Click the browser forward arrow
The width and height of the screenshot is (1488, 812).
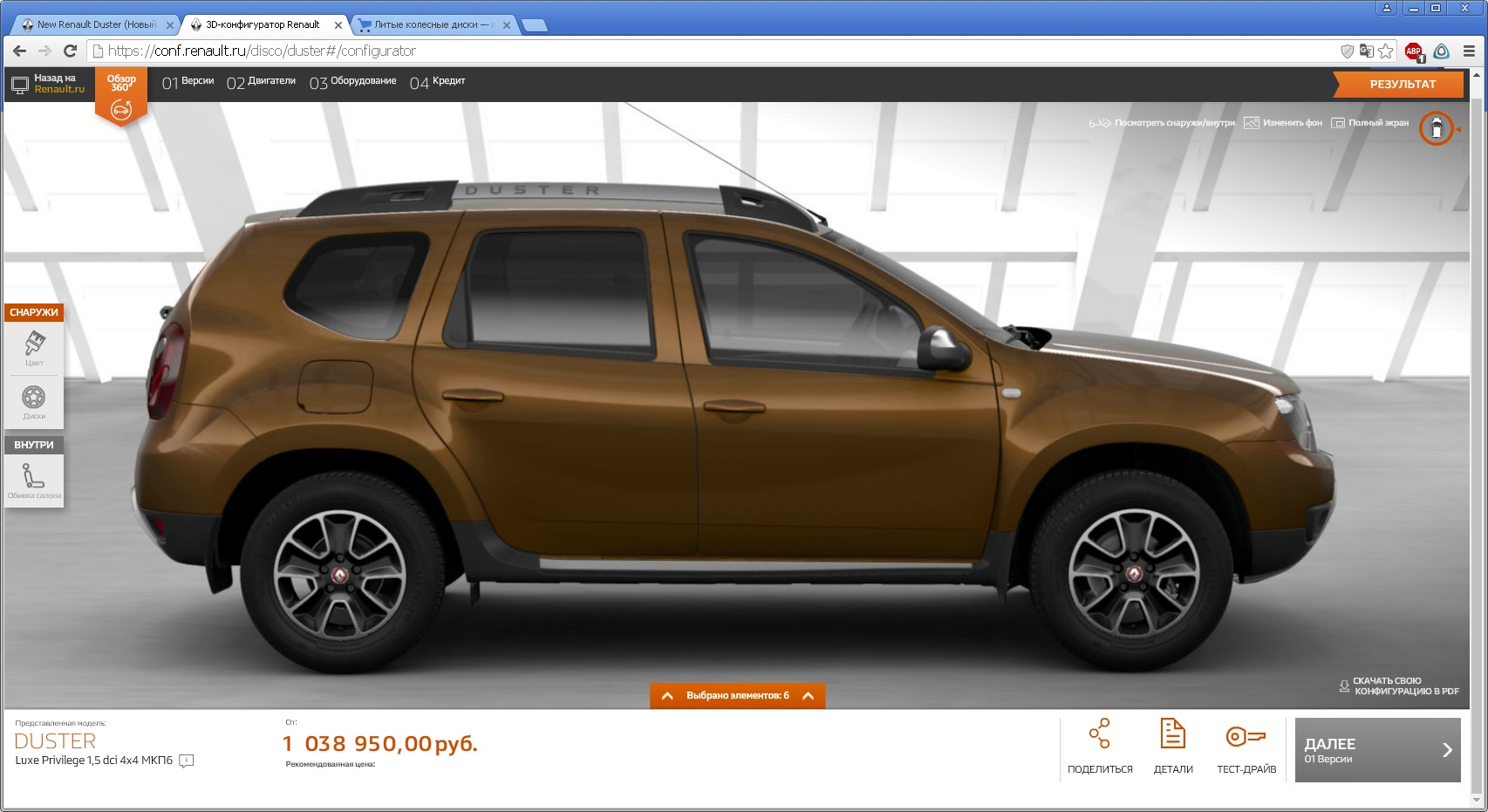(x=45, y=51)
